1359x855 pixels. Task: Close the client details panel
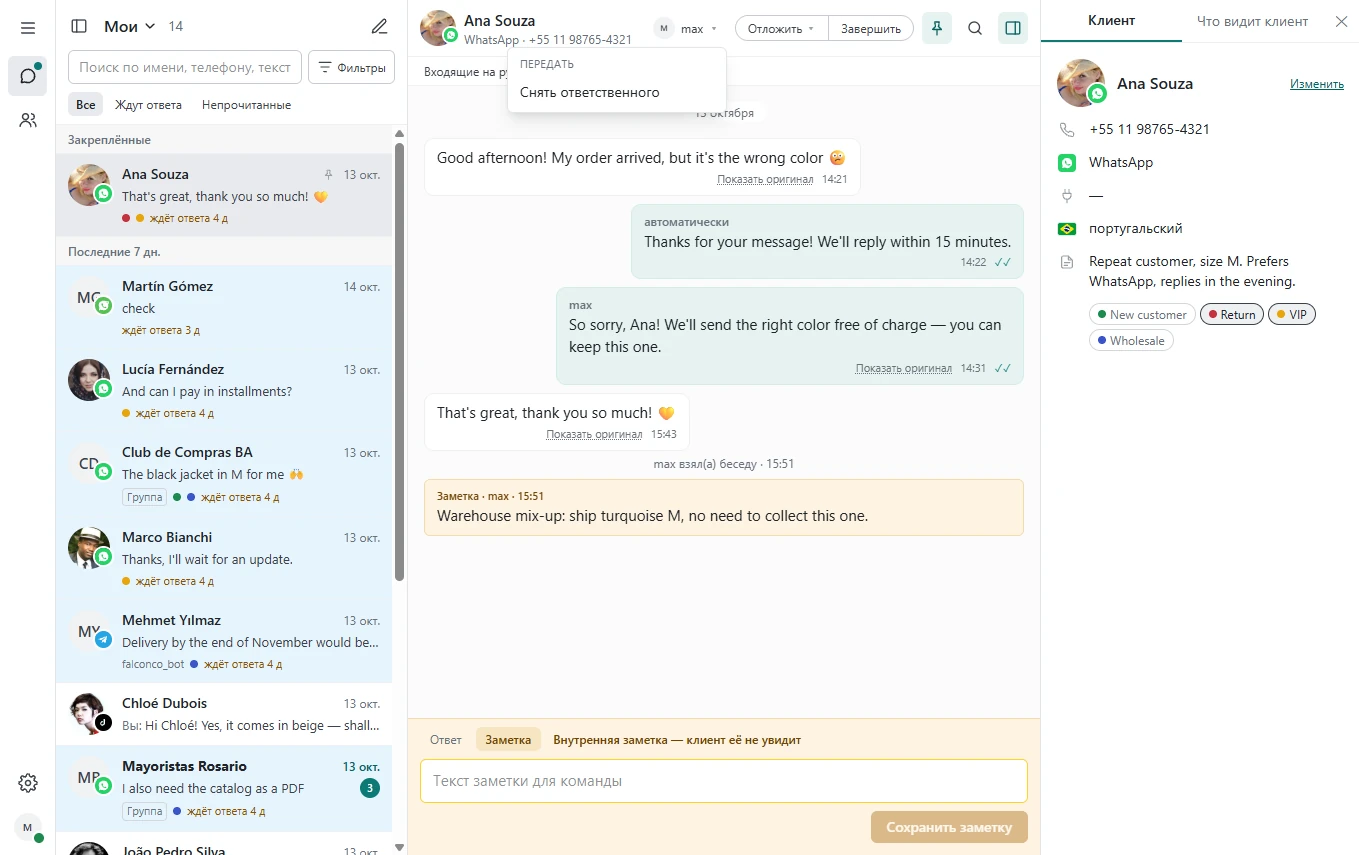click(x=1342, y=21)
